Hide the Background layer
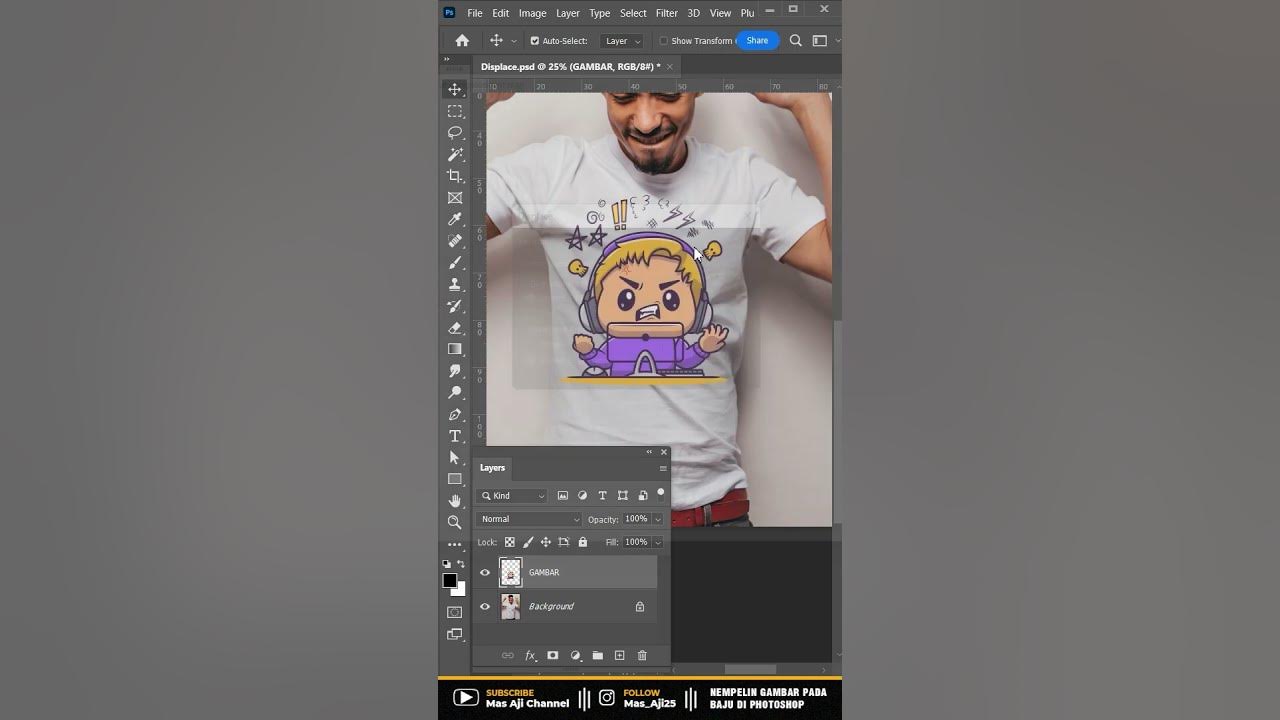The image size is (1280, 720). (485, 607)
